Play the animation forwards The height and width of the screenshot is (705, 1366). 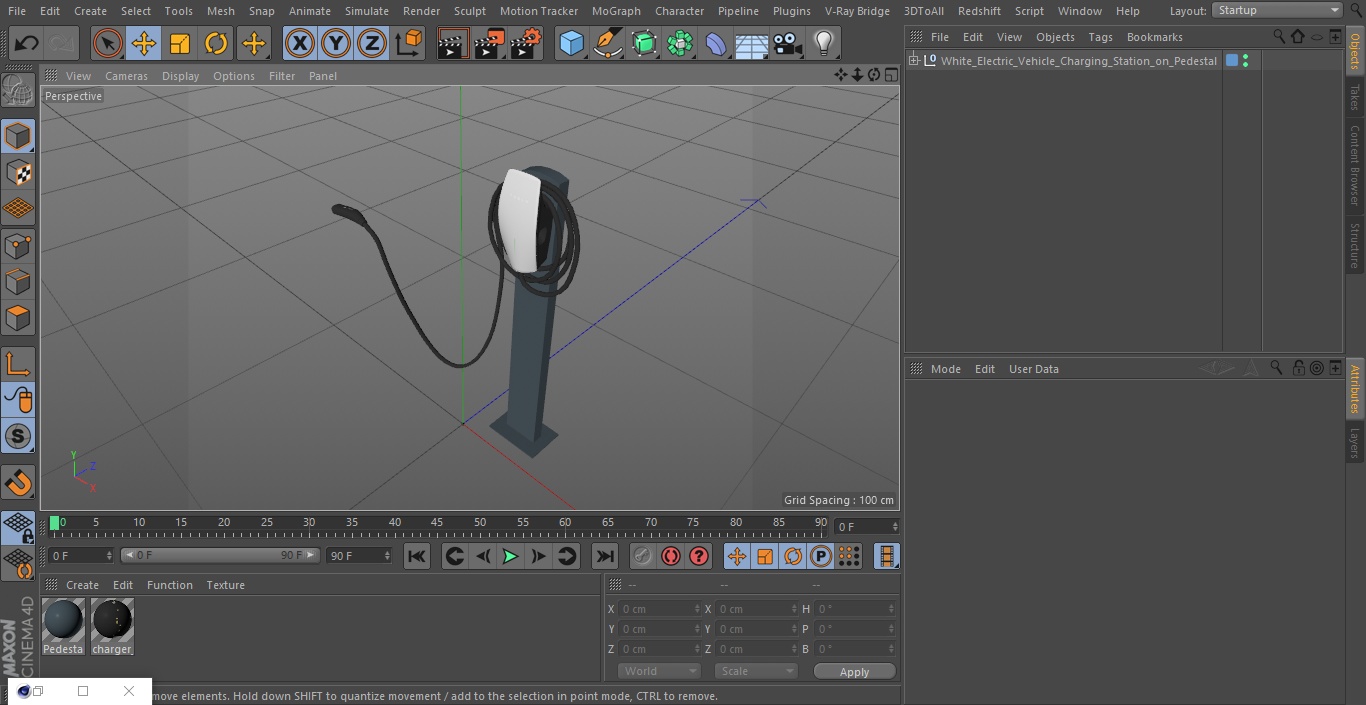510,556
